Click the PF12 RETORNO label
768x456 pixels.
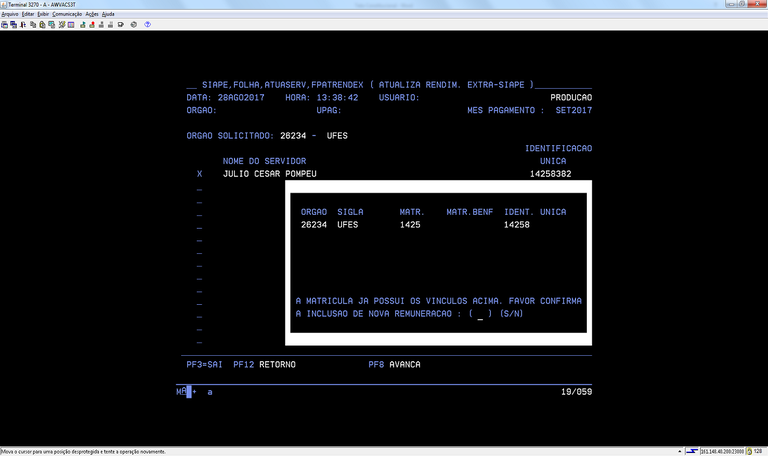pos(264,364)
